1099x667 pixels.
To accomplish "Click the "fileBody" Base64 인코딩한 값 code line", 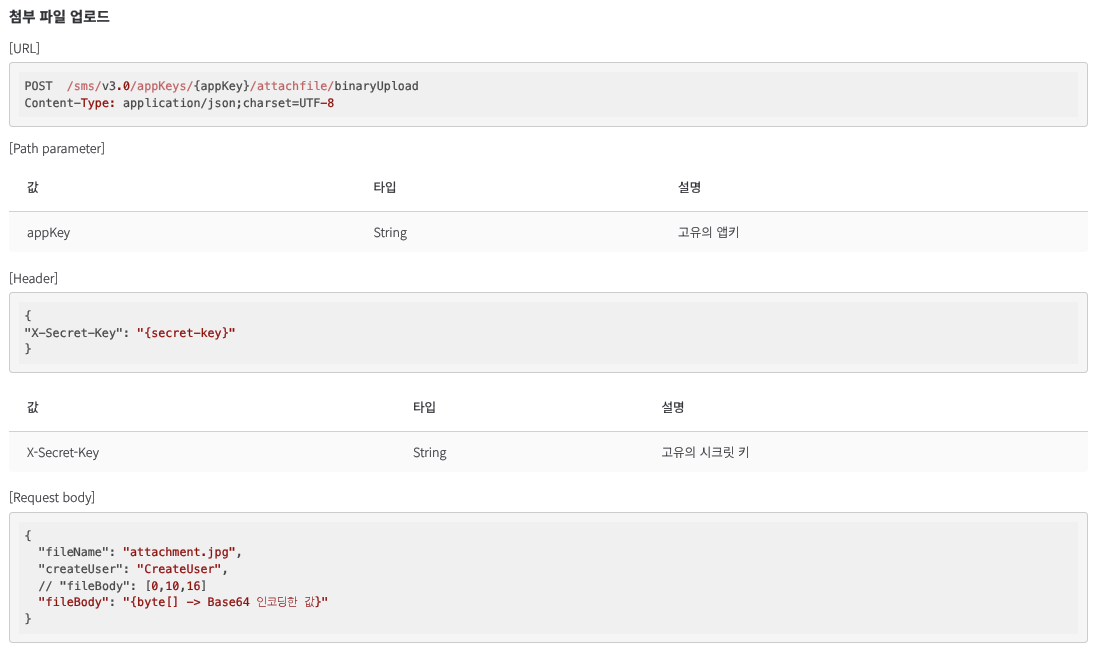I will click(183, 602).
